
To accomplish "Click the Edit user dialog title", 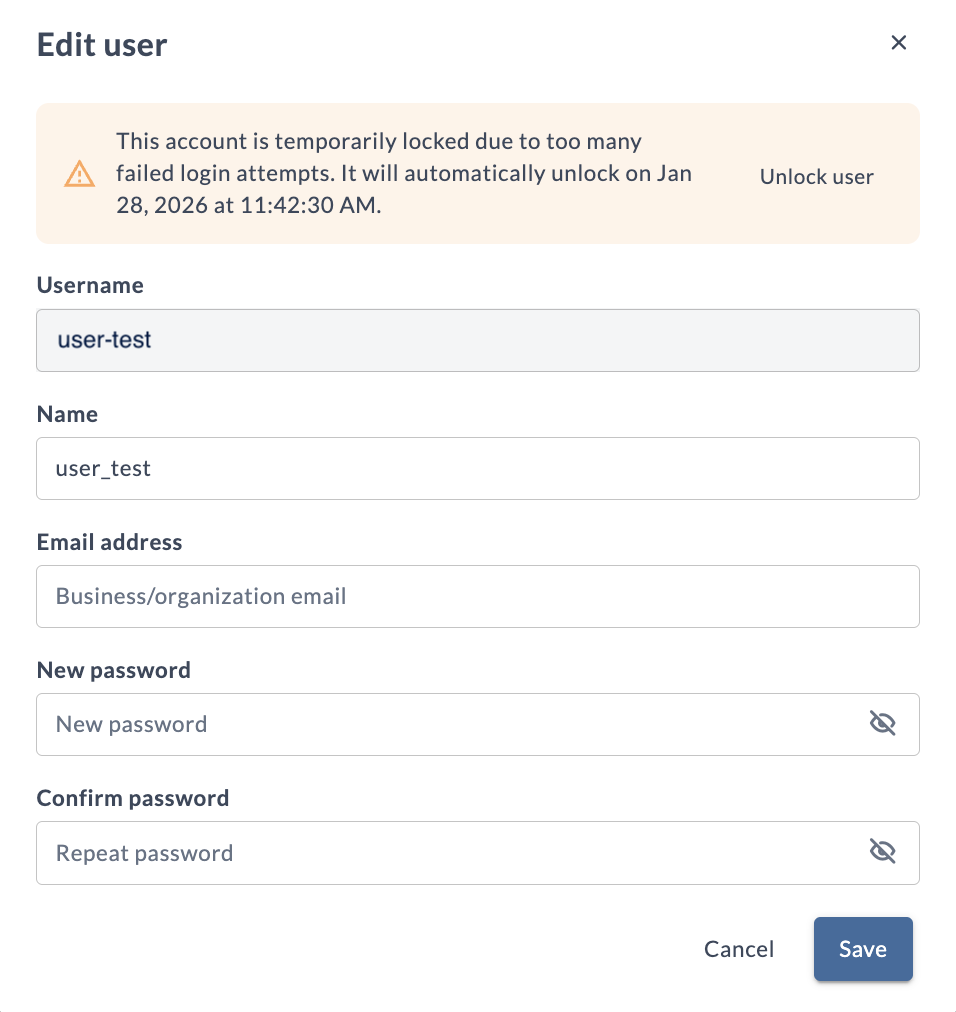I will click(101, 44).
